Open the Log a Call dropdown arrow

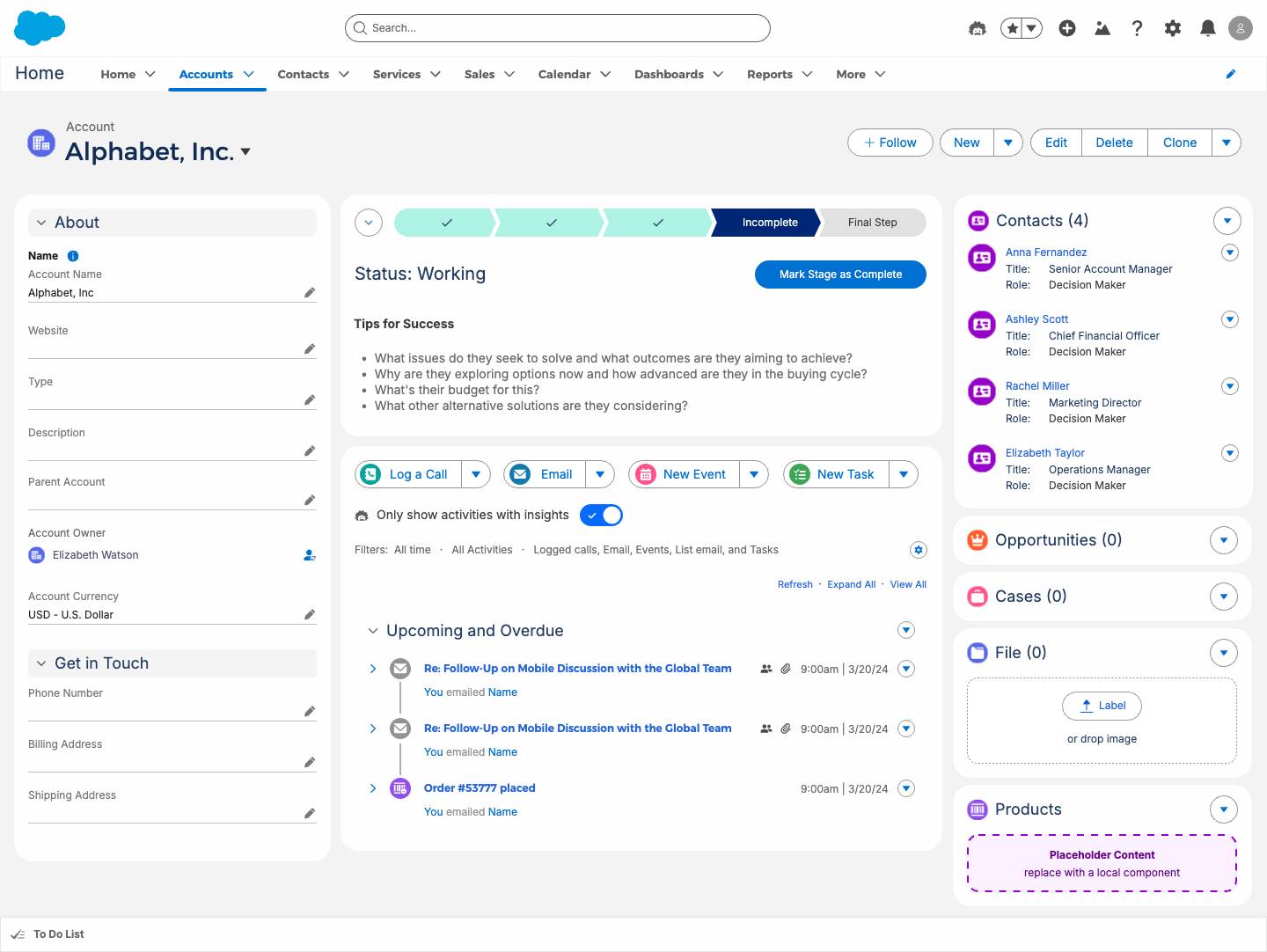point(476,474)
